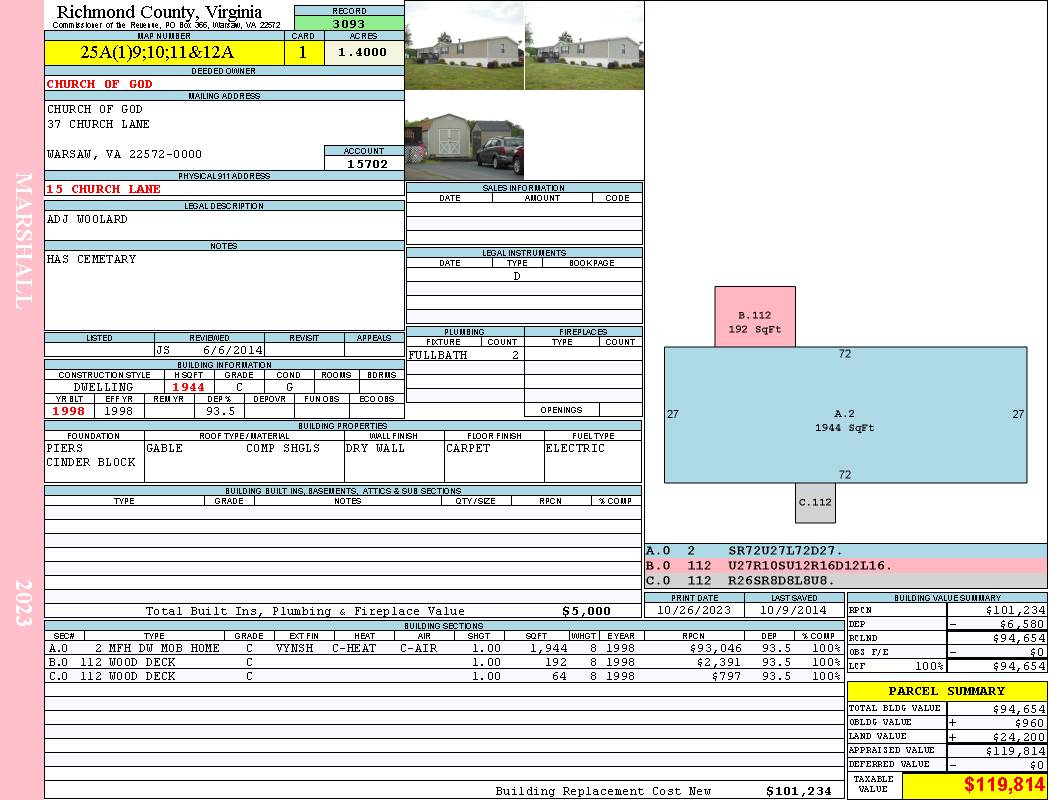Click RPCN value $93,046
Image resolution: width=1050 pixels, height=800 pixels.
coord(715,648)
